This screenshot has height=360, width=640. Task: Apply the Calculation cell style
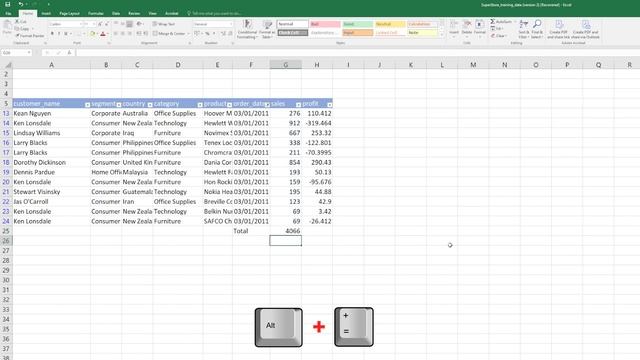[x=422, y=24]
